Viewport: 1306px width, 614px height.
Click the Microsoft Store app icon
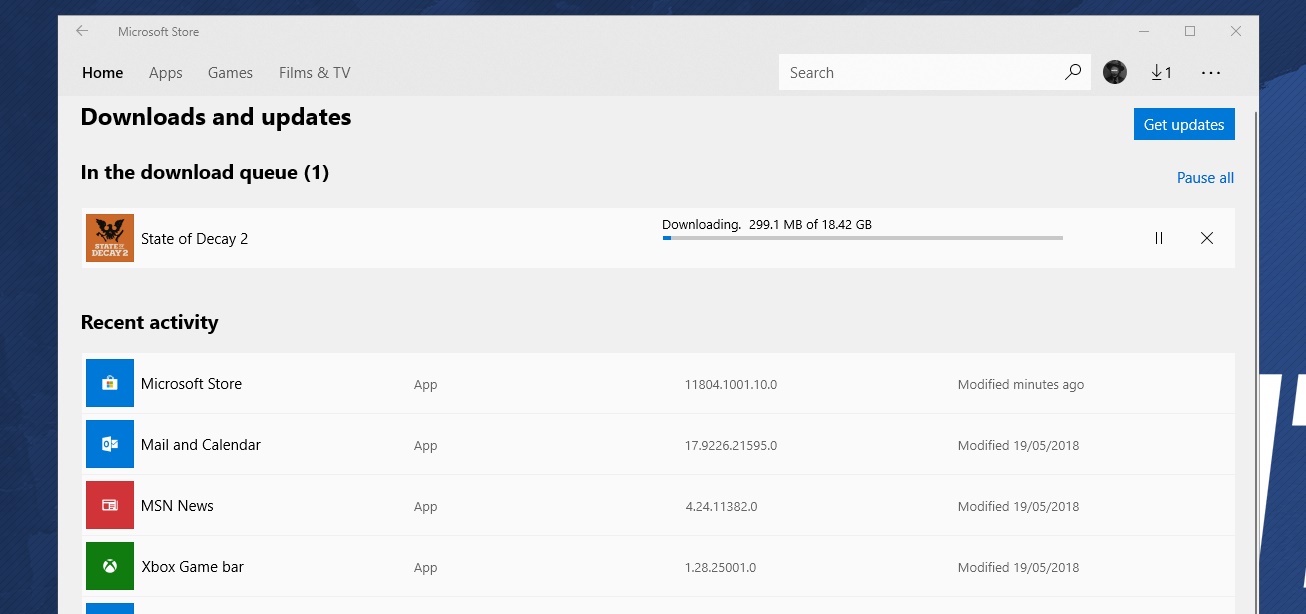click(x=110, y=383)
